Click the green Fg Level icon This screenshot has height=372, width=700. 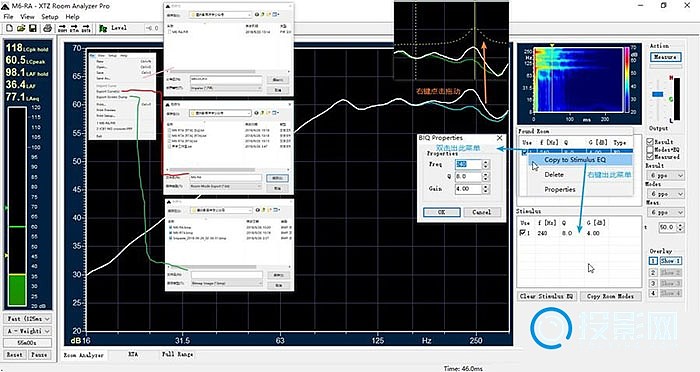[103, 28]
